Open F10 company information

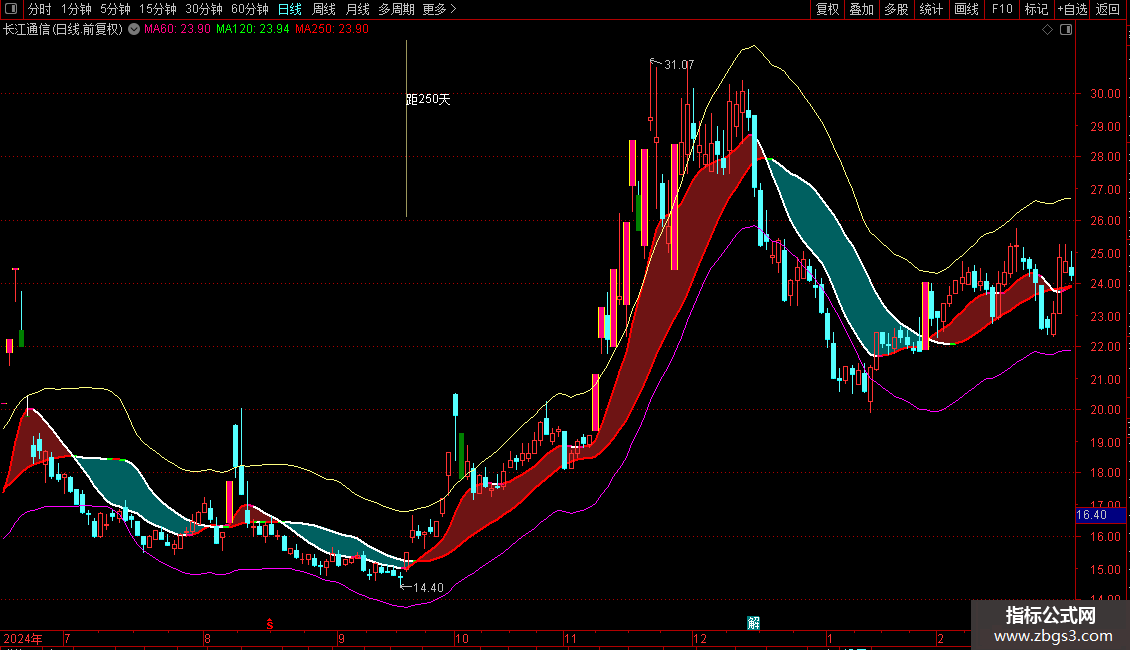click(x=1002, y=10)
